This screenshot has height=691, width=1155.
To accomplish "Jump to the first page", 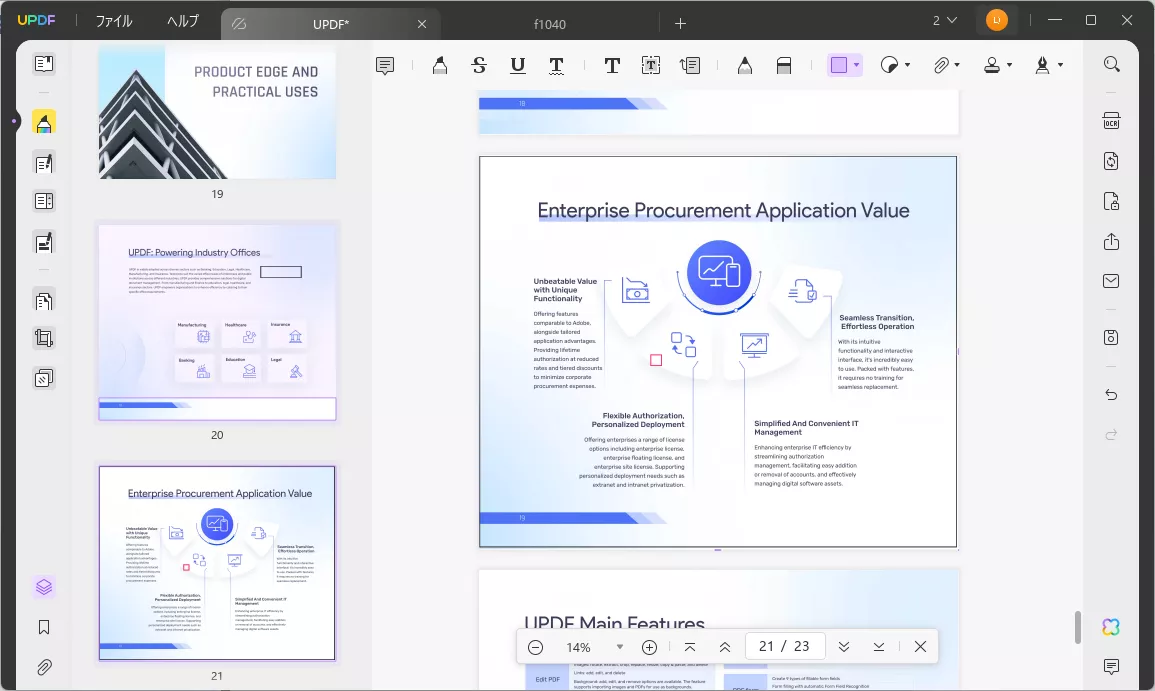I will 689,647.
